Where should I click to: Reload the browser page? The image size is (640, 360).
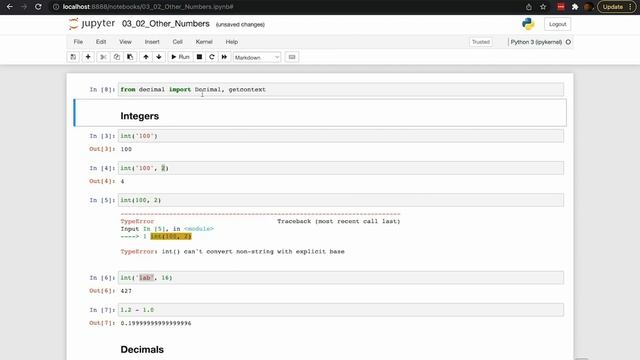(38, 7)
